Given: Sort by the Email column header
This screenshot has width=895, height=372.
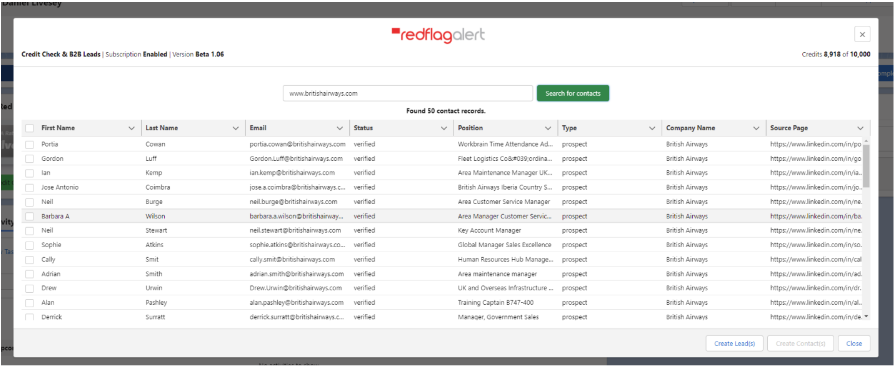Looking at the screenshot, I should [x=258, y=128].
